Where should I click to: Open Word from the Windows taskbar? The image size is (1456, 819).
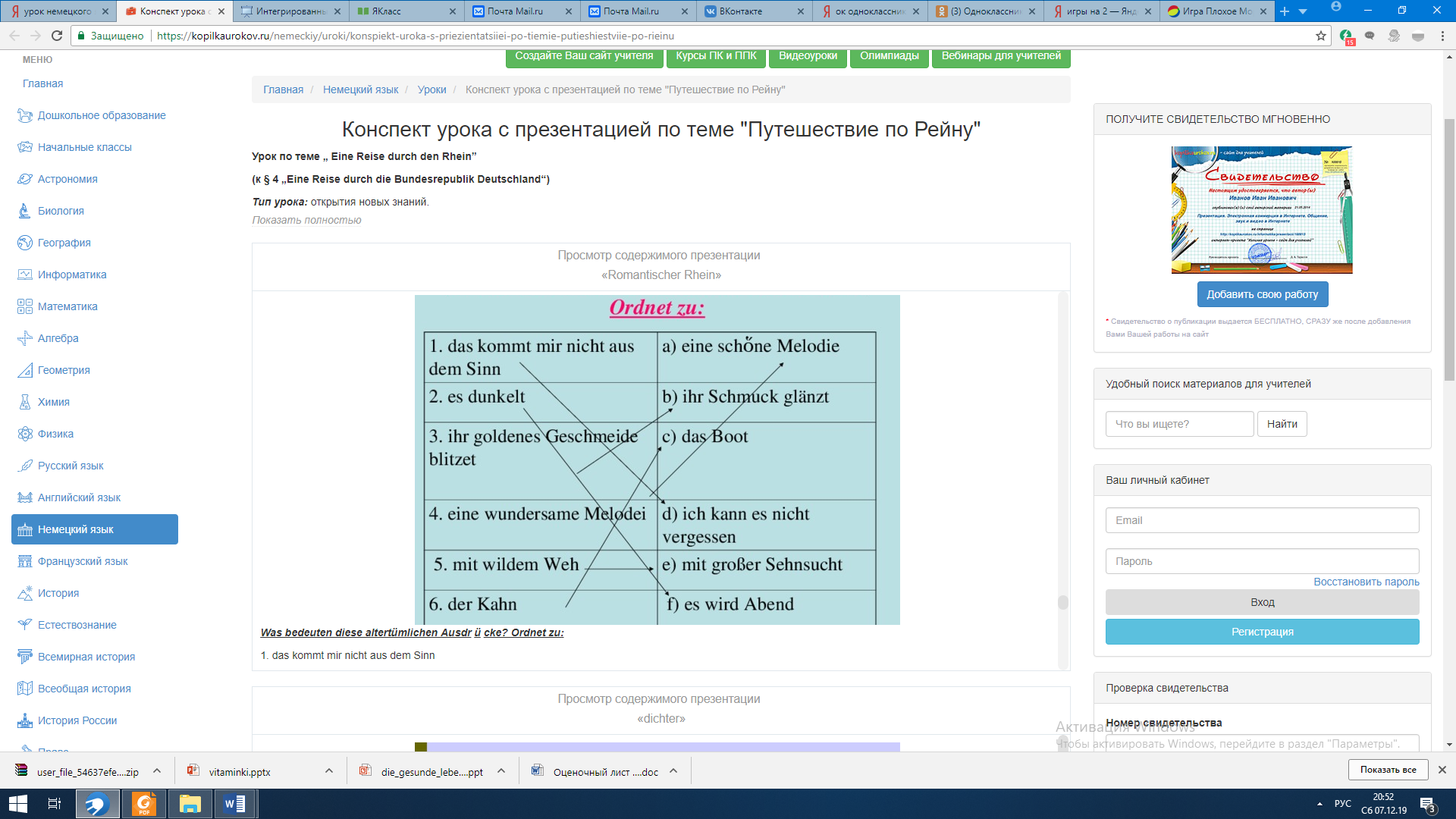[x=235, y=804]
